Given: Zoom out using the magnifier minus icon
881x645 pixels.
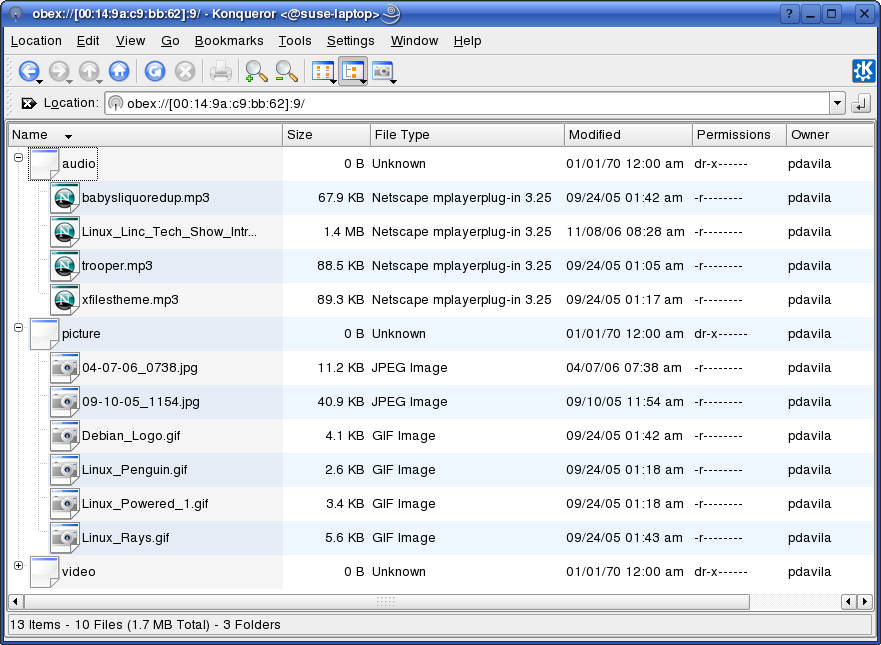Looking at the screenshot, I should [x=285, y=71].
